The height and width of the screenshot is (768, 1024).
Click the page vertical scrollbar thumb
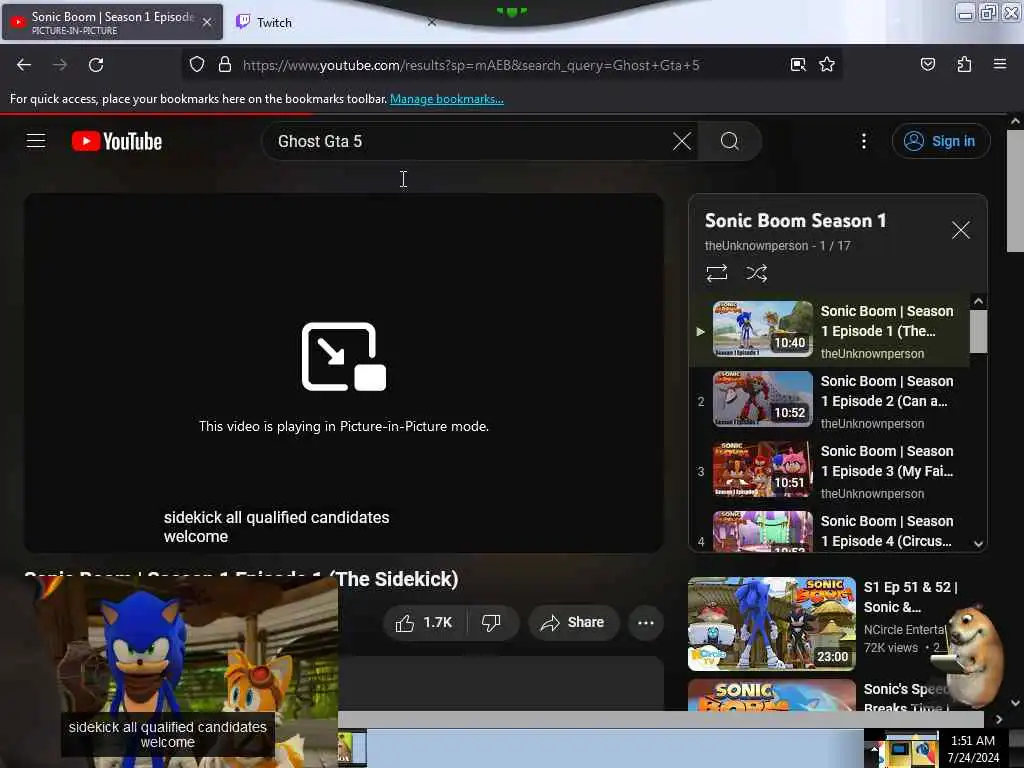[1015, 190]
